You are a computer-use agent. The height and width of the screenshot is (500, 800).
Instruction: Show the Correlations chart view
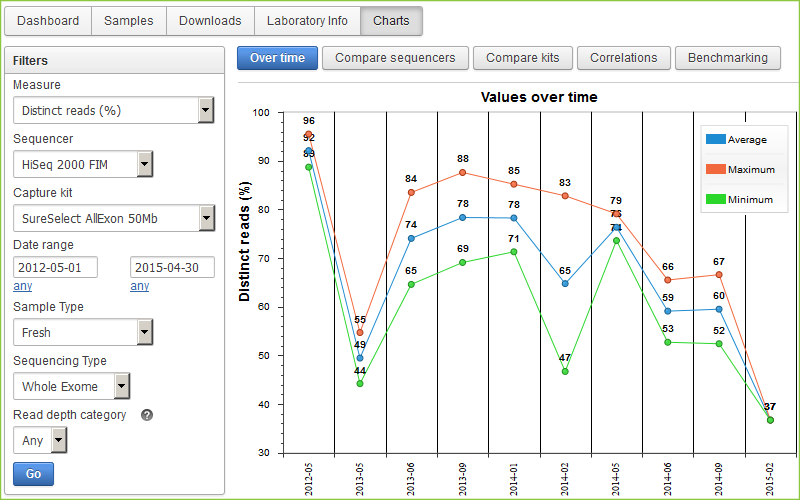pyautogui.click(x=623, y=58)
